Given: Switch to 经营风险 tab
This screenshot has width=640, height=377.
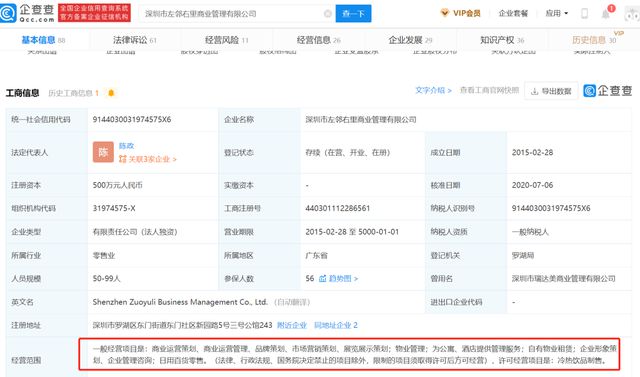Looking at the screenshot, I should coord(227,40).
